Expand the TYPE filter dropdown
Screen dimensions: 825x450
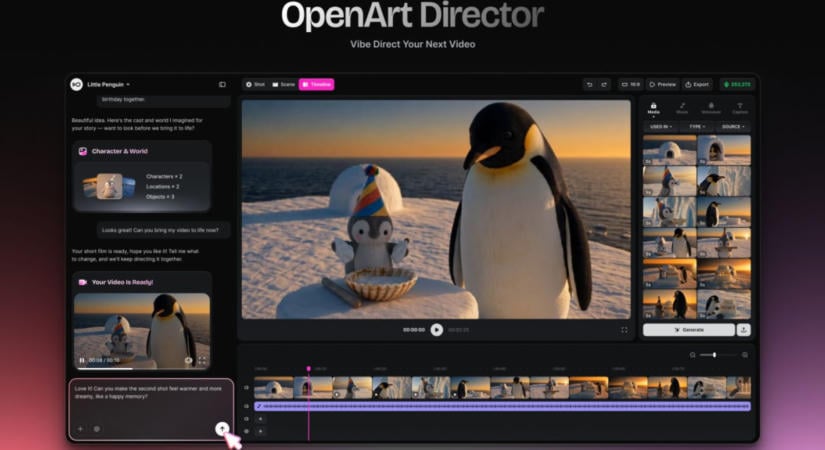tap(697, 127)
